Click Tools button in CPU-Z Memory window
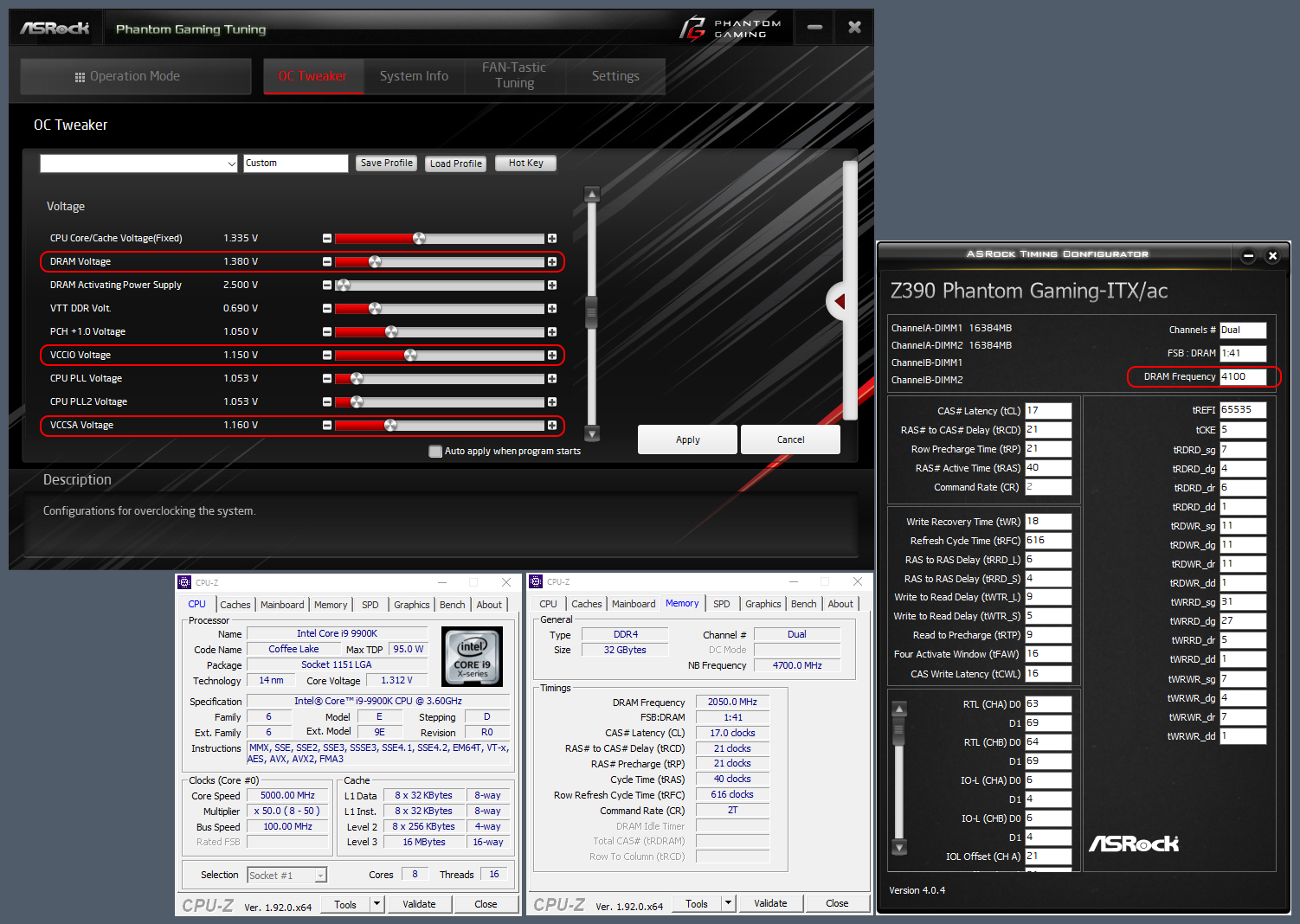Image resolution: width=1300 pixels, height=924 pixels. (x=697, y=903)
